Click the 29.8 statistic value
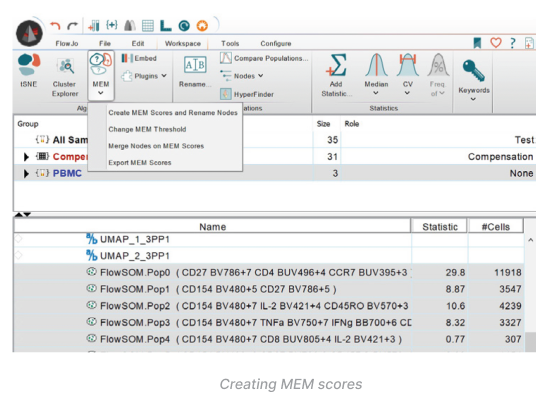551x395 pixels. [455, 272]
